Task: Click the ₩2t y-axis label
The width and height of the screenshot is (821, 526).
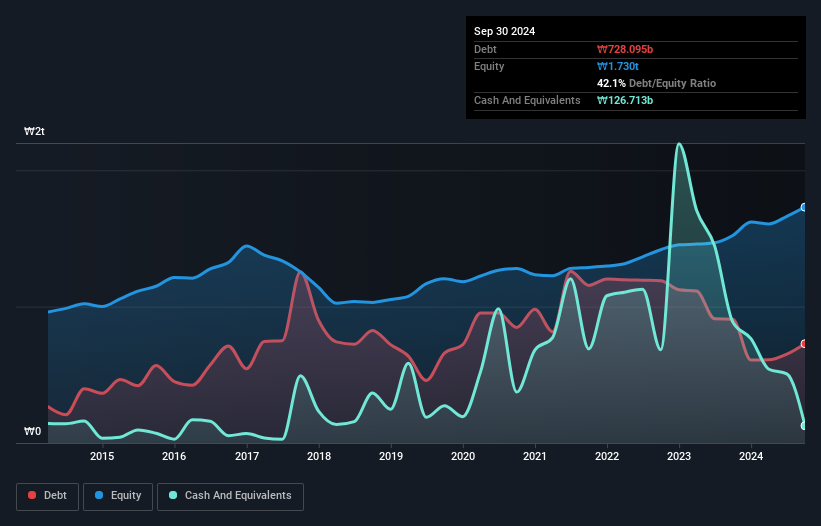Action: tap(35, 131)
